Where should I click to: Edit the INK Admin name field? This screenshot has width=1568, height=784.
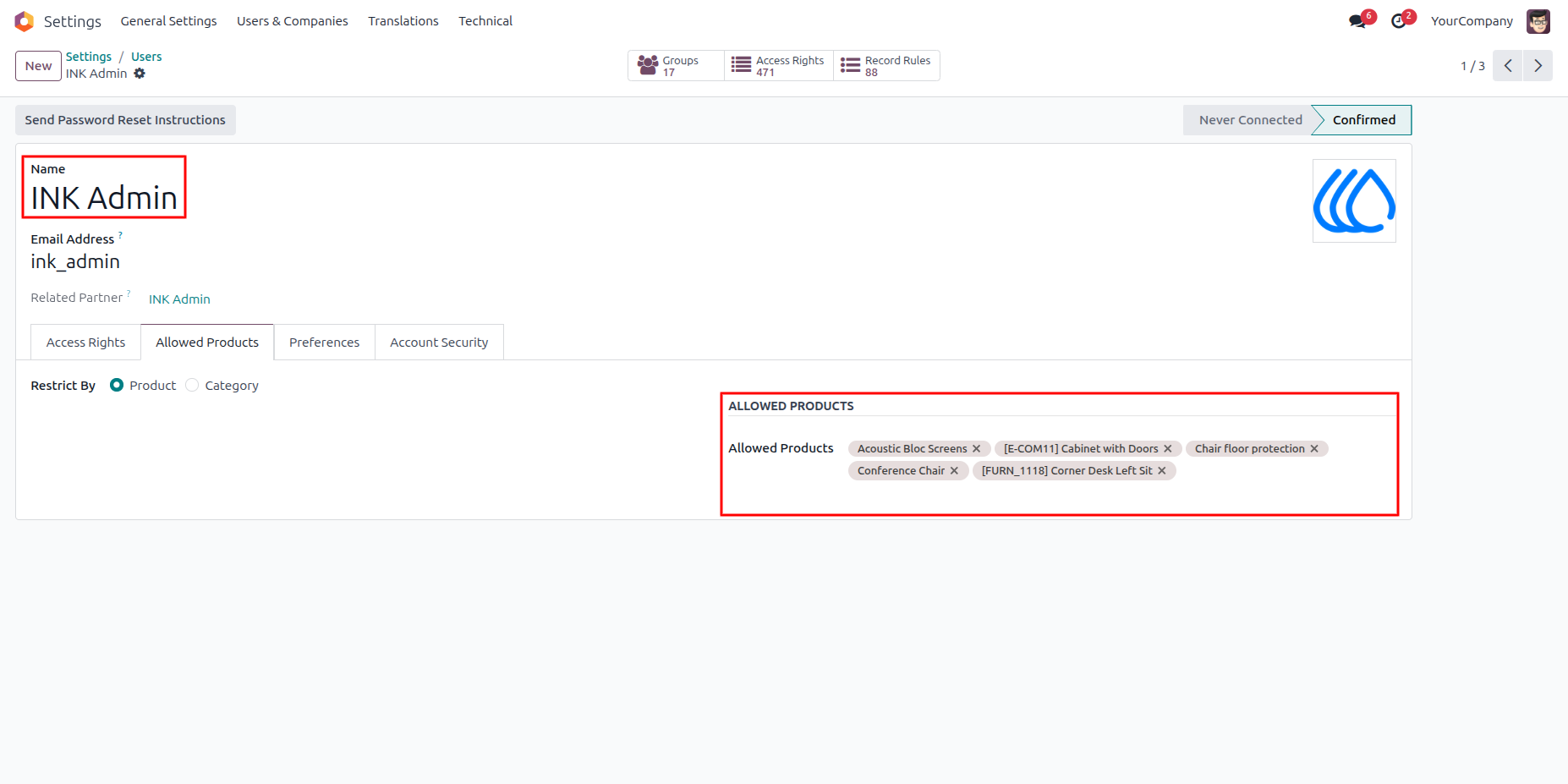coord(104,198)
